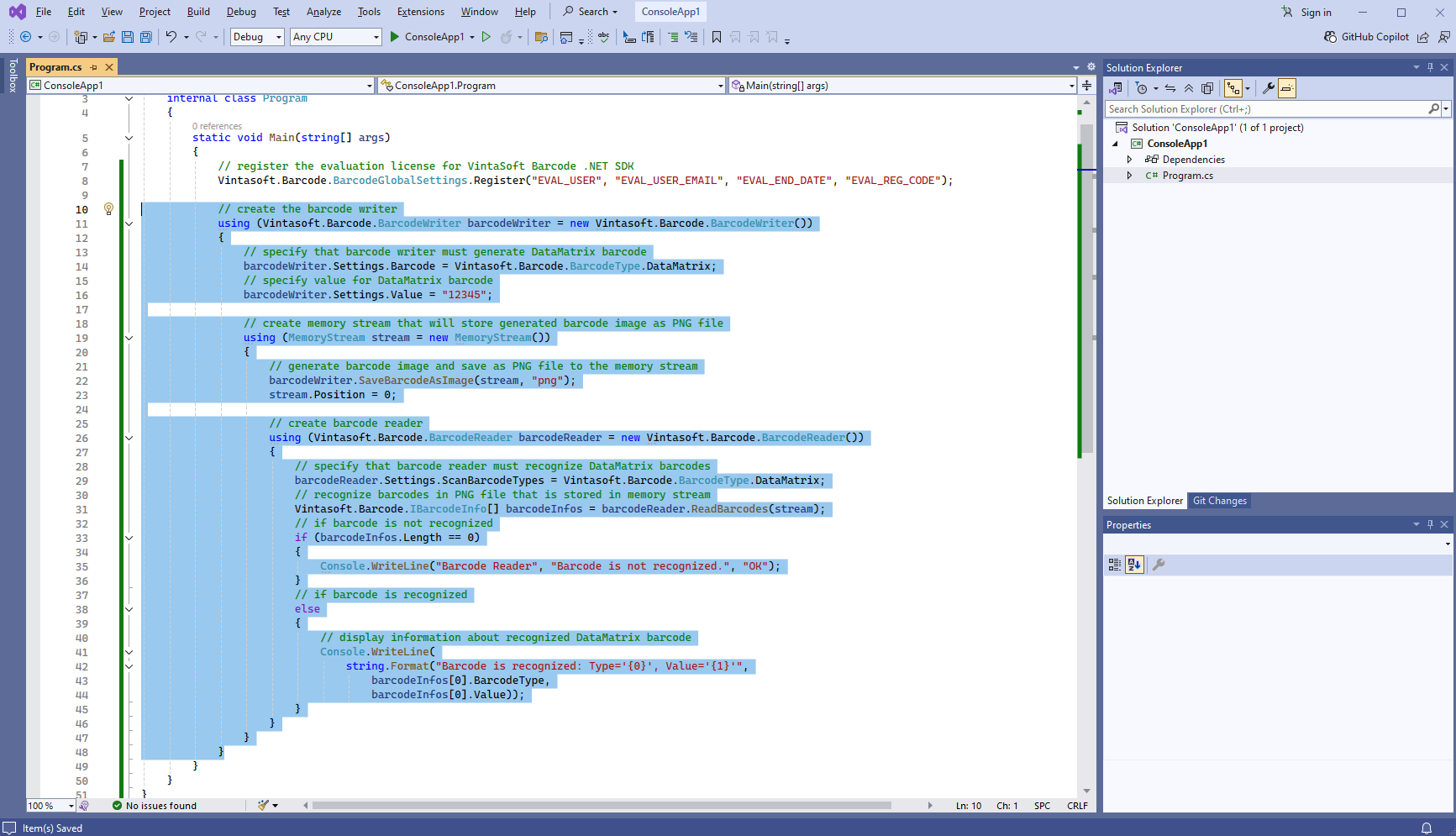Toggle Preview Selected Items in Solution Explorer
Viewport: 1456px width, 836px height.
coord(1287,88)
